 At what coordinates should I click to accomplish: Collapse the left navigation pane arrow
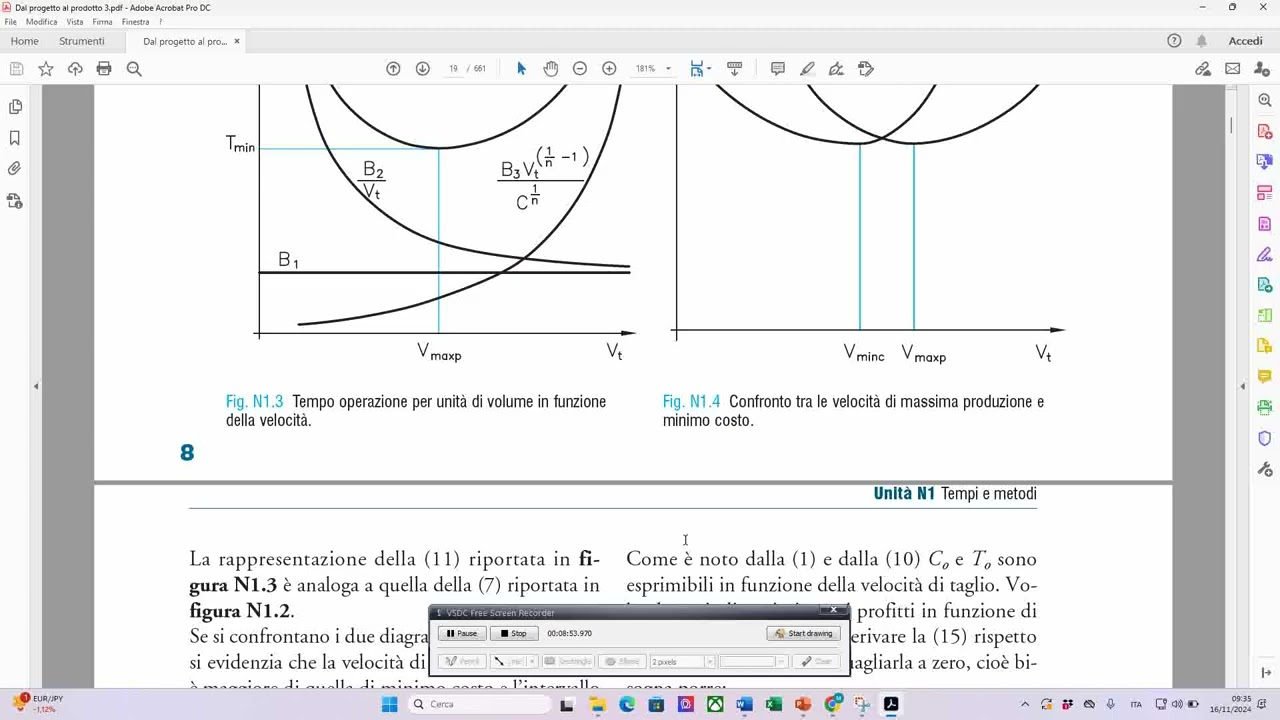(x=36, y=386)
